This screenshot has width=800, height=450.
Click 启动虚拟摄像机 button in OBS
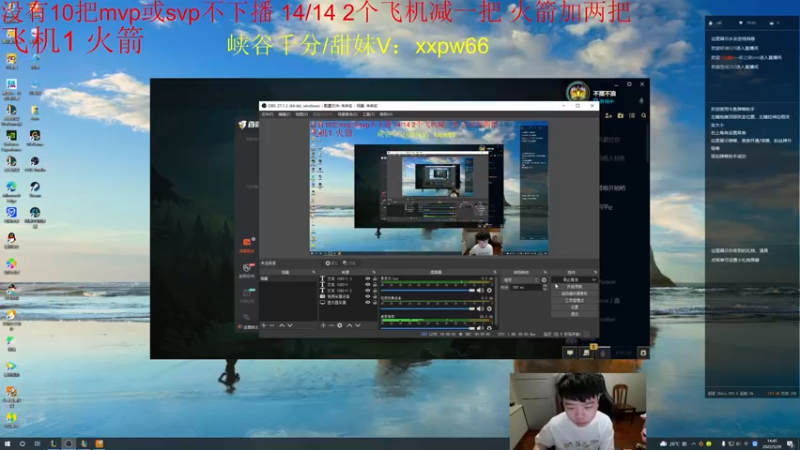point(574,293)
